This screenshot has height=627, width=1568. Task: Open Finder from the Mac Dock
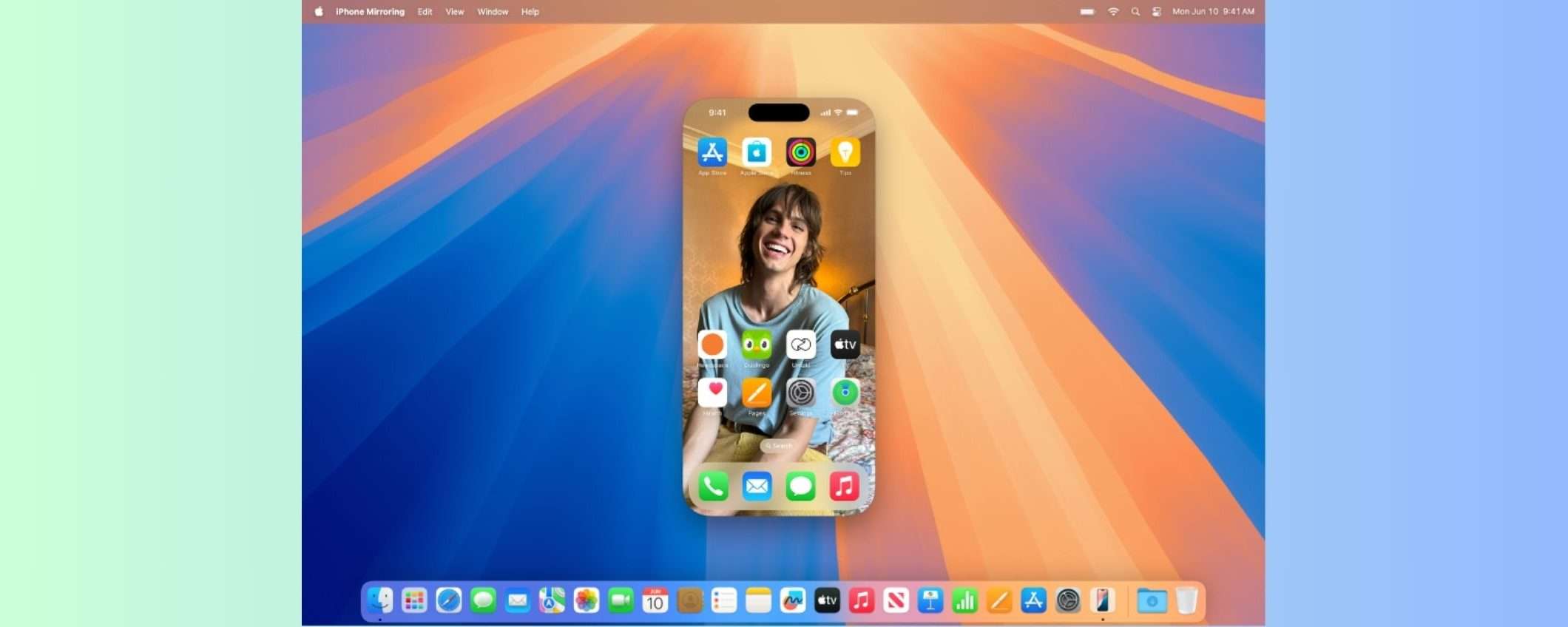tap(380, 600)
